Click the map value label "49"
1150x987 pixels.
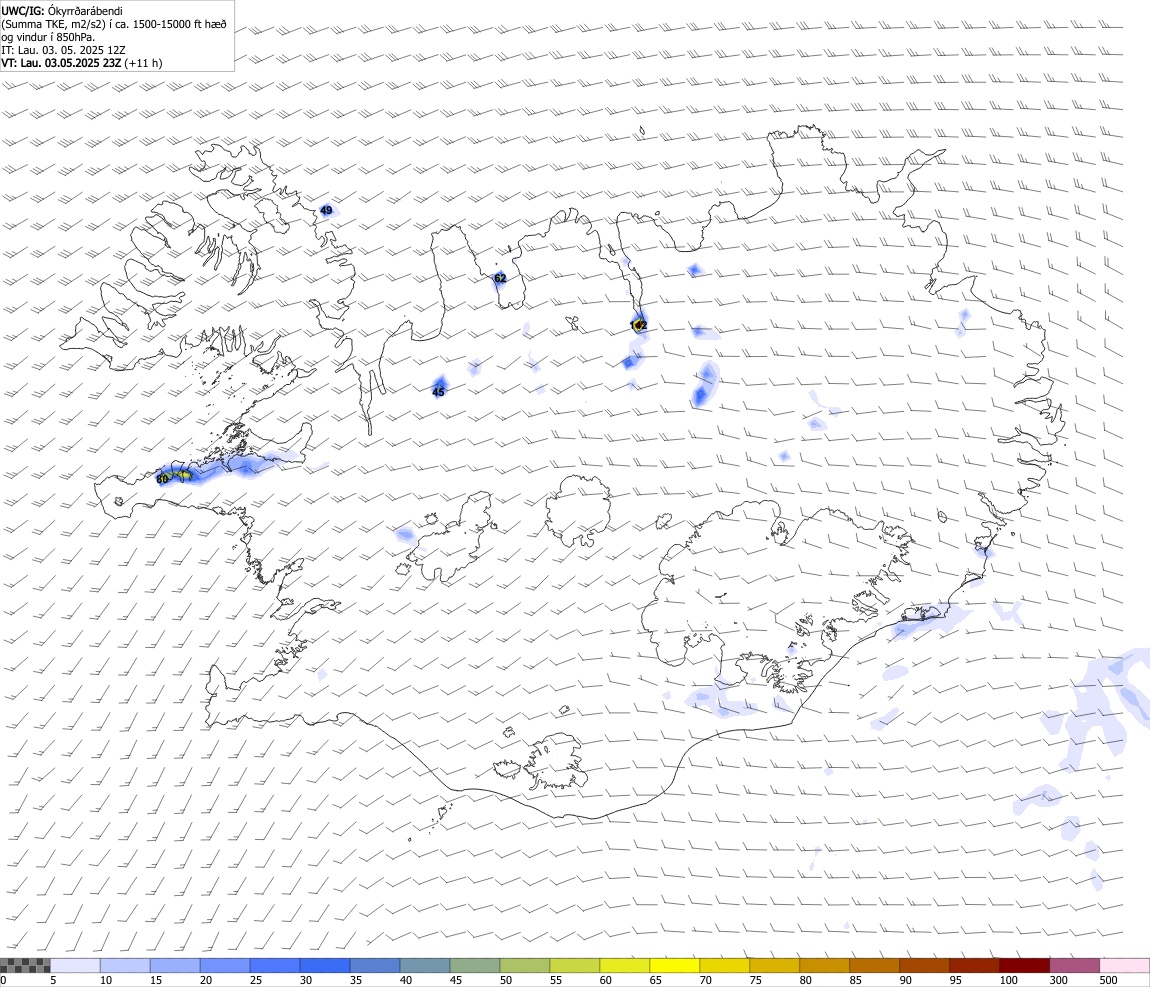coord(326,210)
